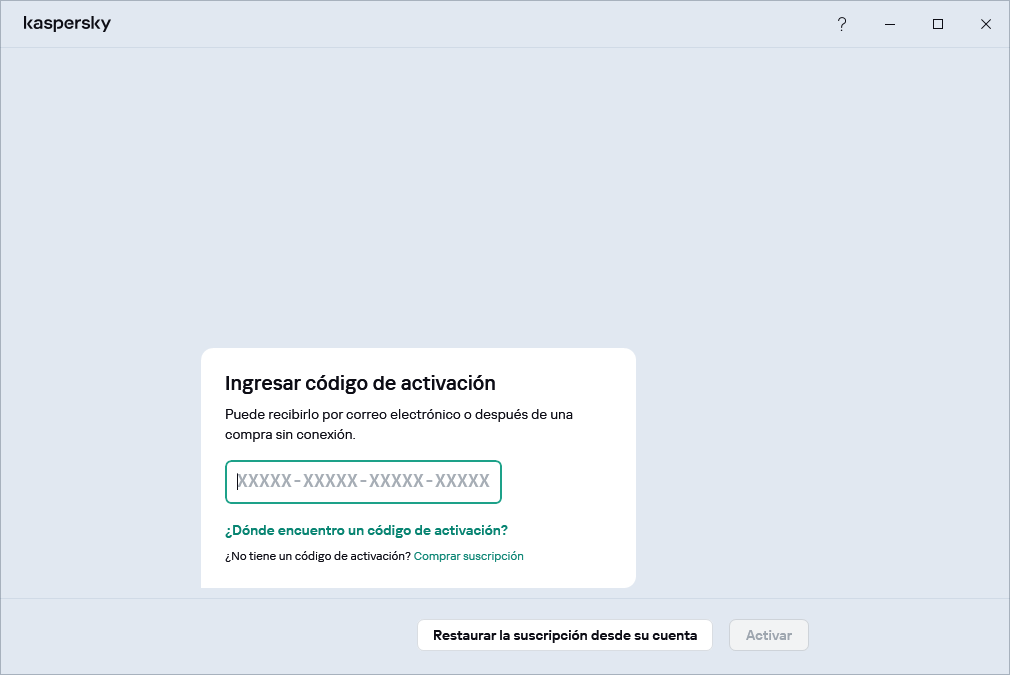Click the help icon near window controls
Image resolution: width=1010 pixels, height=675 pixels.
[842, 23]
